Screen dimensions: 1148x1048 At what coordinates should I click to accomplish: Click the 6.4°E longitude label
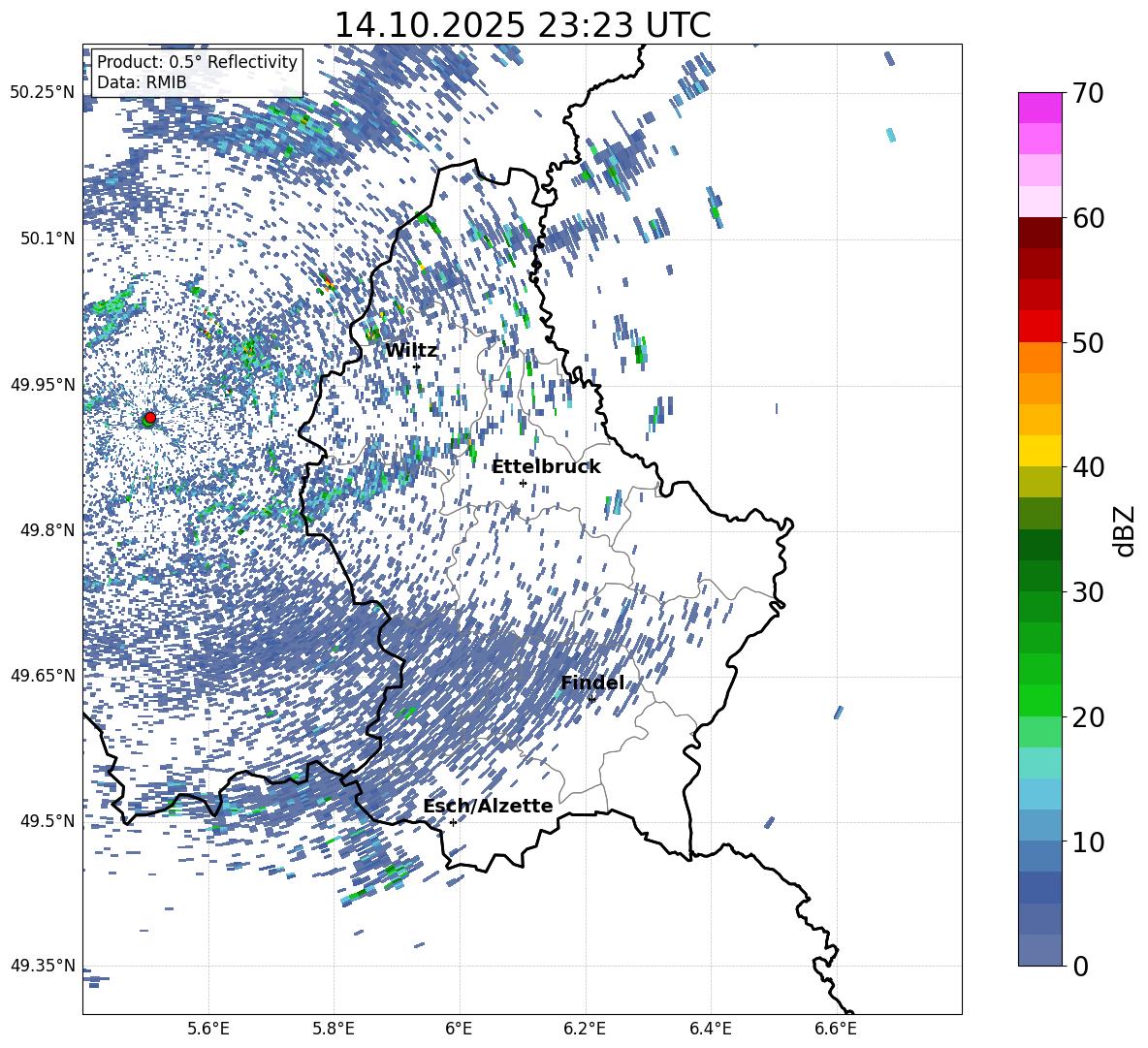coord(710,1029)
